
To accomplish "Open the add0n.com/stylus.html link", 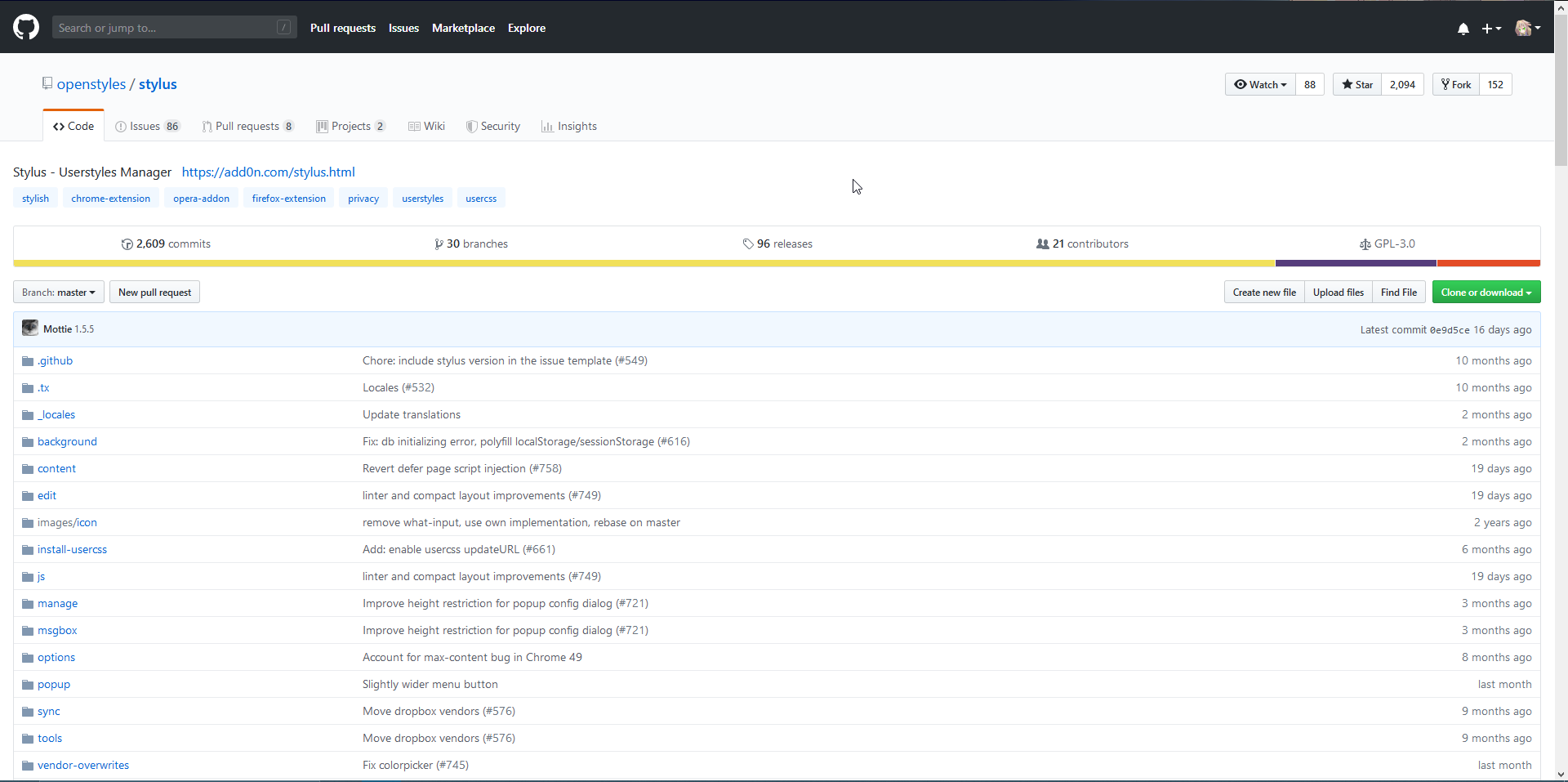I will pos(269,172).
